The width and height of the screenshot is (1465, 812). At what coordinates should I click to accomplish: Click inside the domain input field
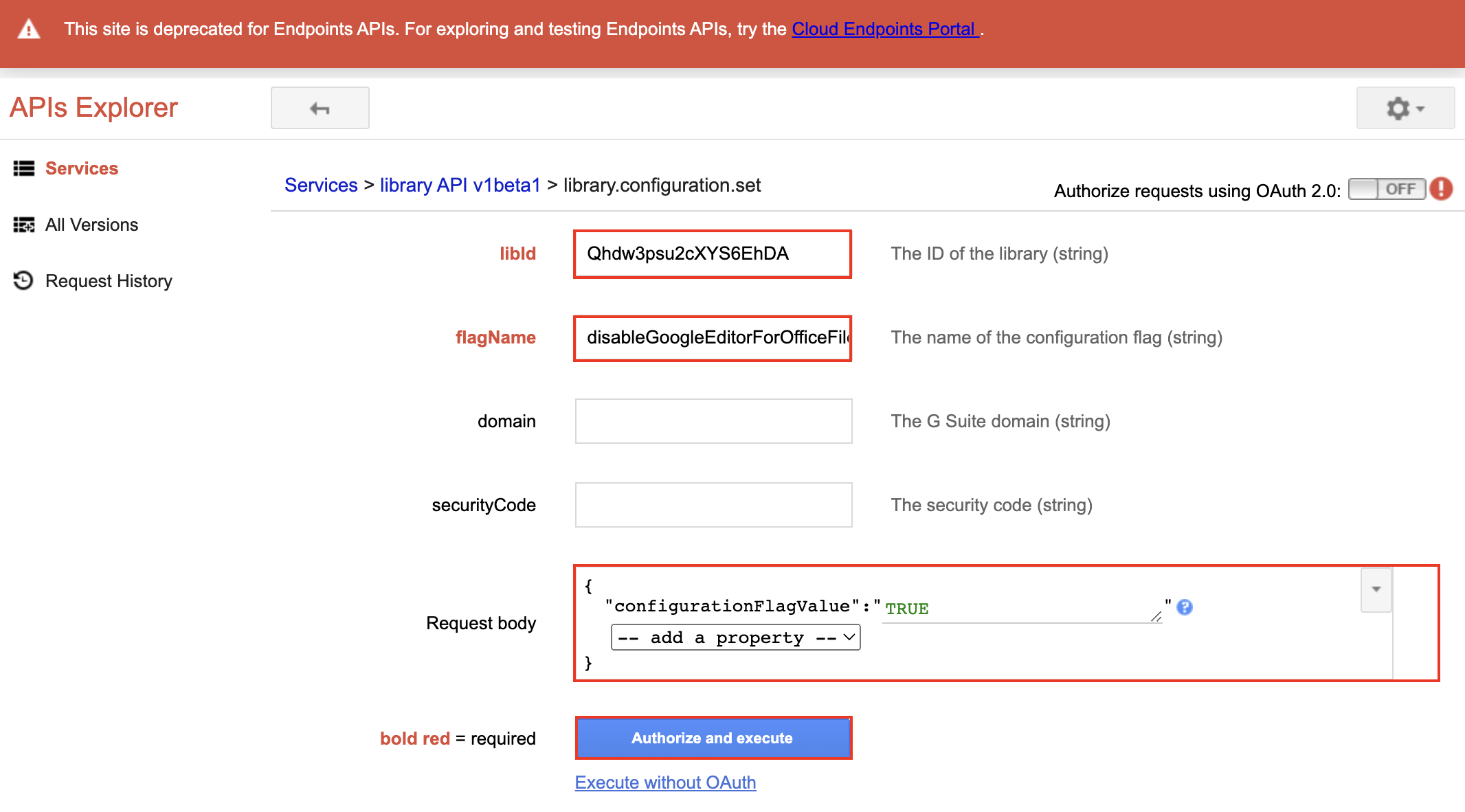[x=713, y=421]
